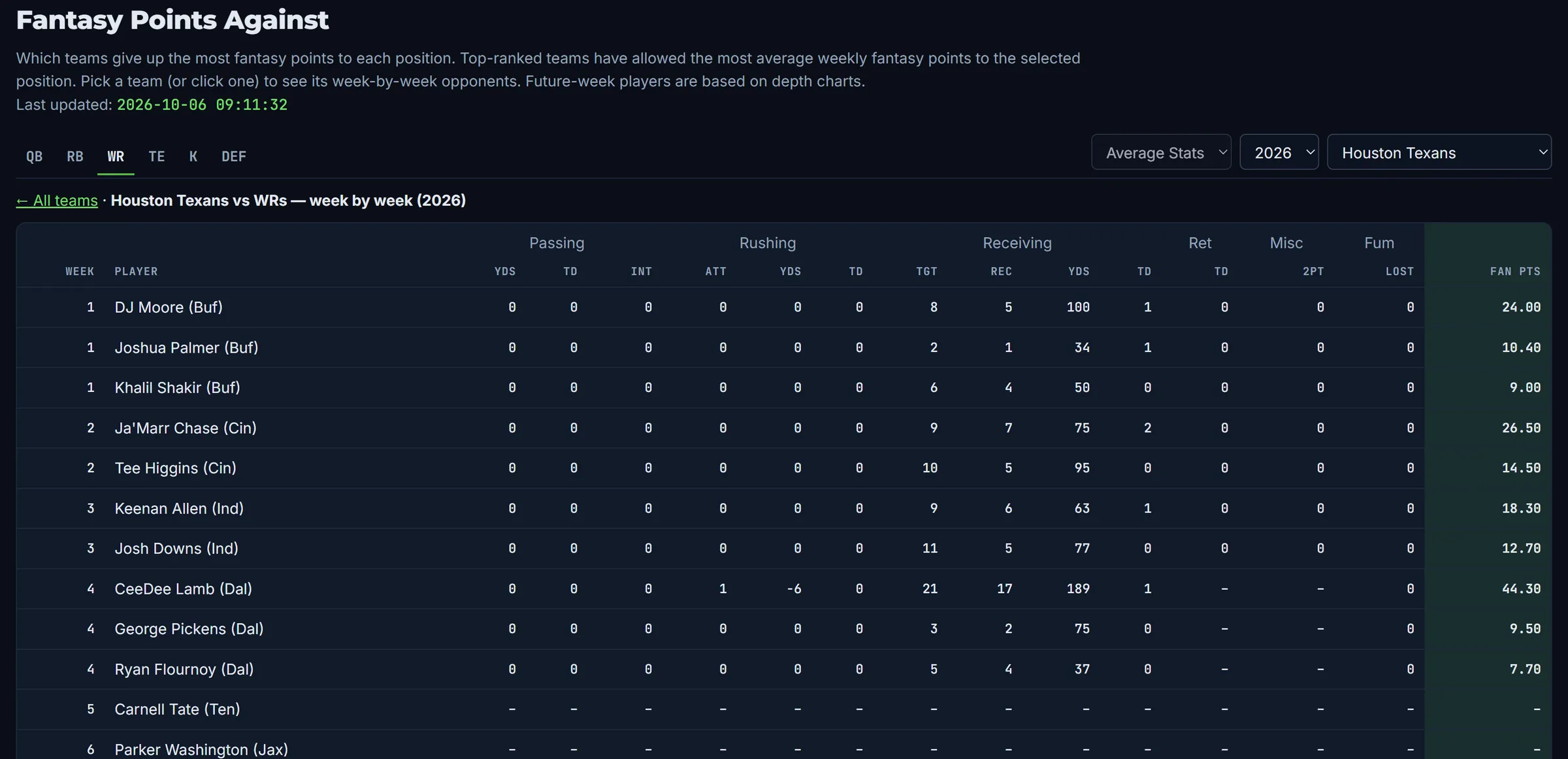The image size is (1568, 759).
Task: Click DJ Moore's 24.00 fantasy points
Action: 1521,307
